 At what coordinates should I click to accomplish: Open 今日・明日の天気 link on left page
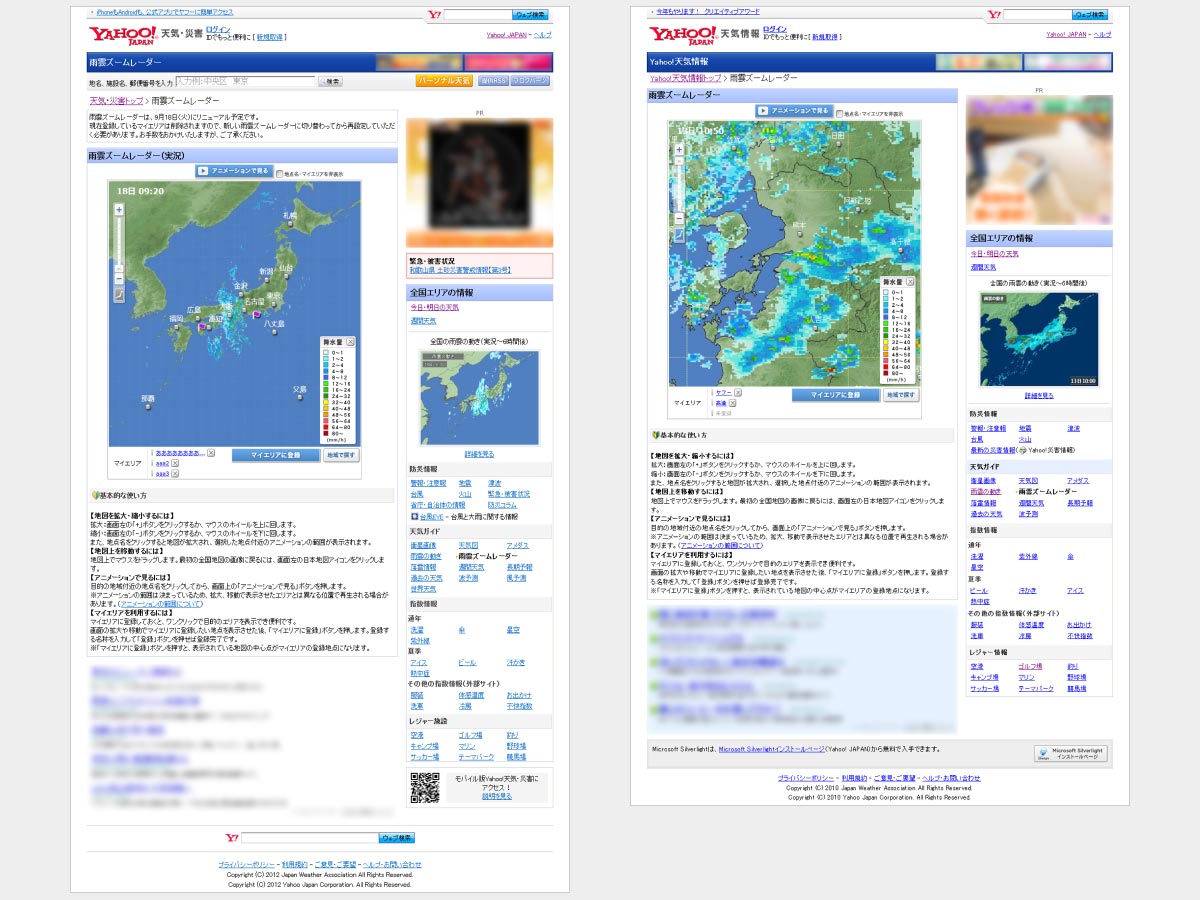pos(434,308)
